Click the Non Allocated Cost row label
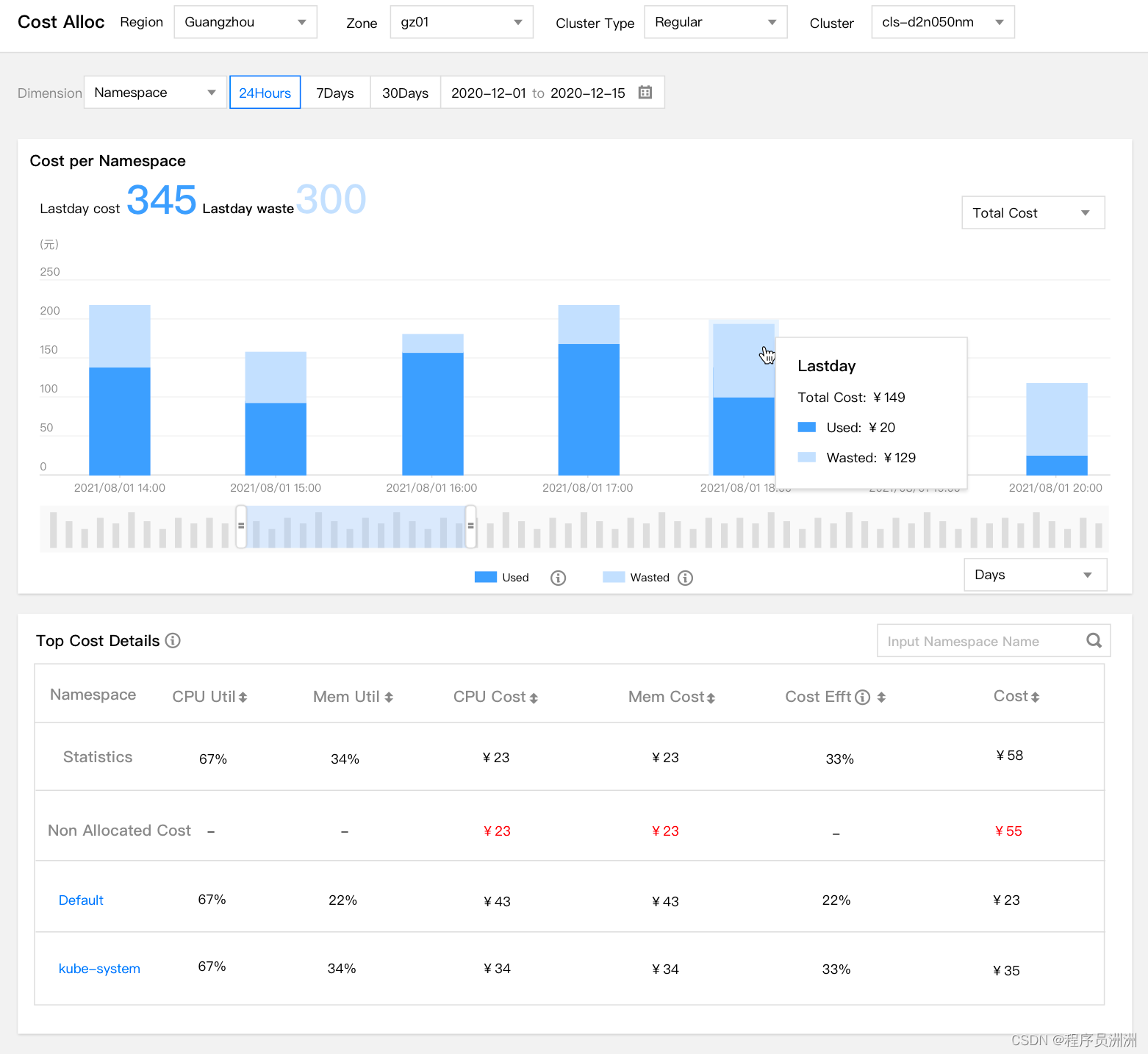 pos(119,831)
